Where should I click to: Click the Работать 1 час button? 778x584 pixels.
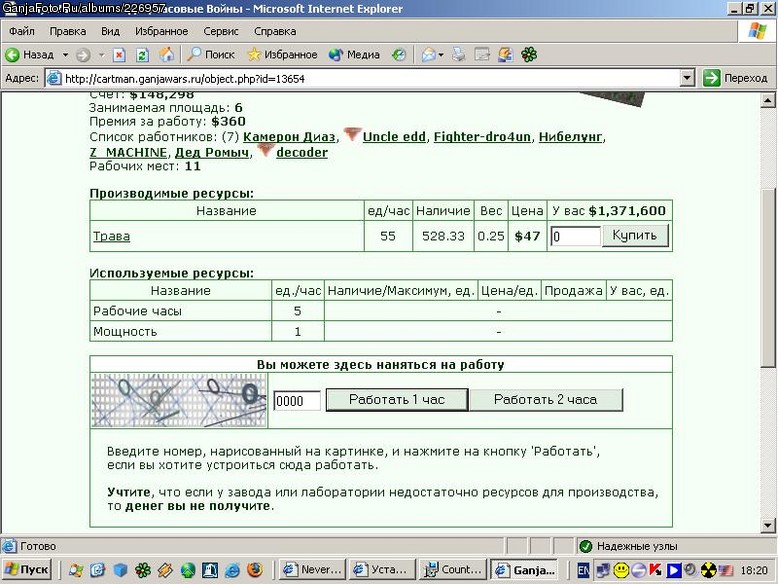click(x=396, y=399)
